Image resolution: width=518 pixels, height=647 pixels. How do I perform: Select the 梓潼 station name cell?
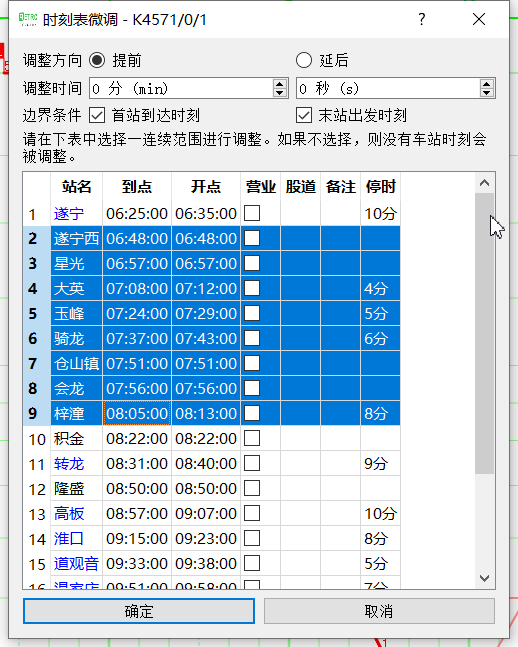pos(76,413)
